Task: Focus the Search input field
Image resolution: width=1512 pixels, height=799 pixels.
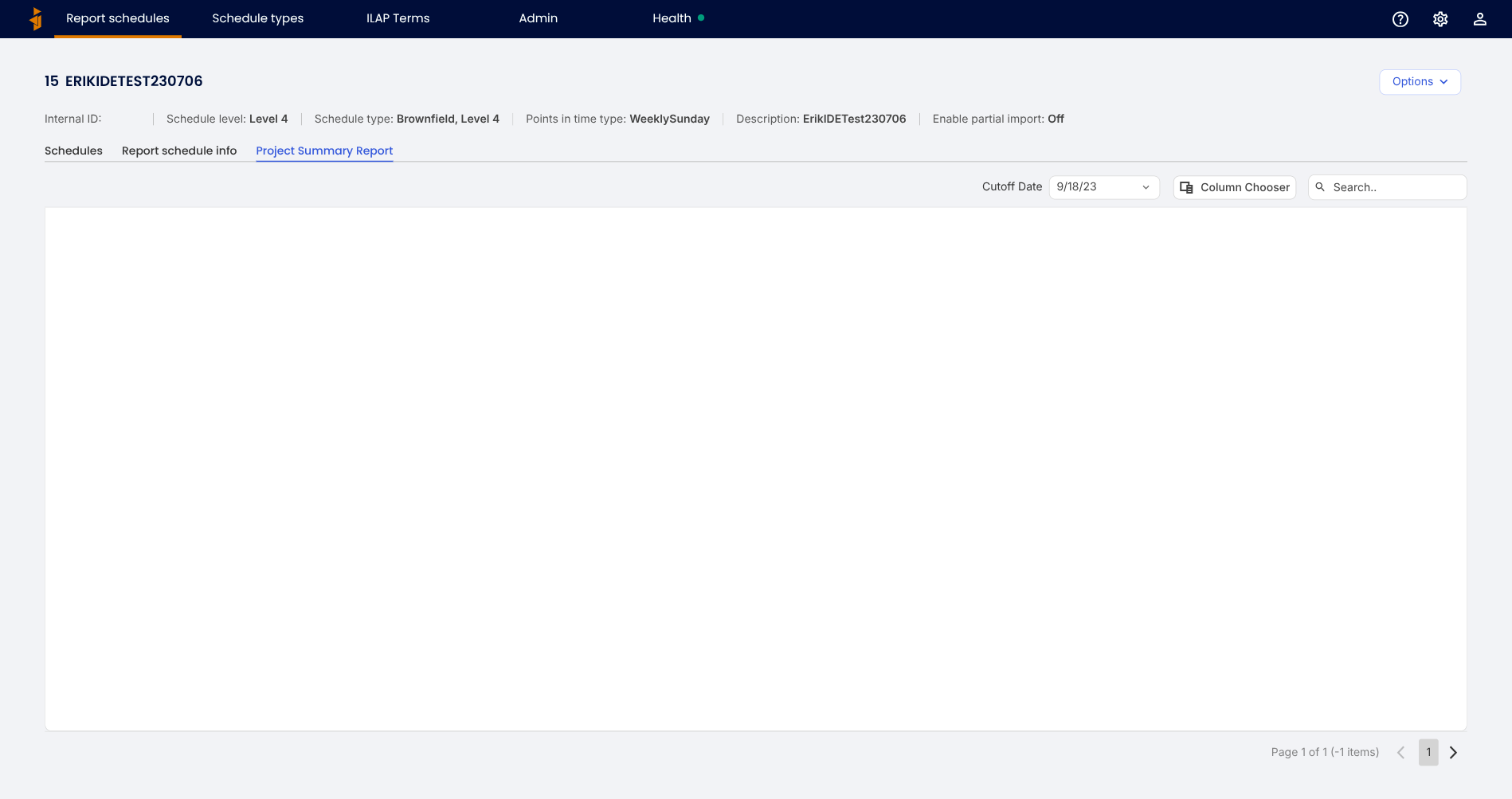Action: pos(1388,187)
